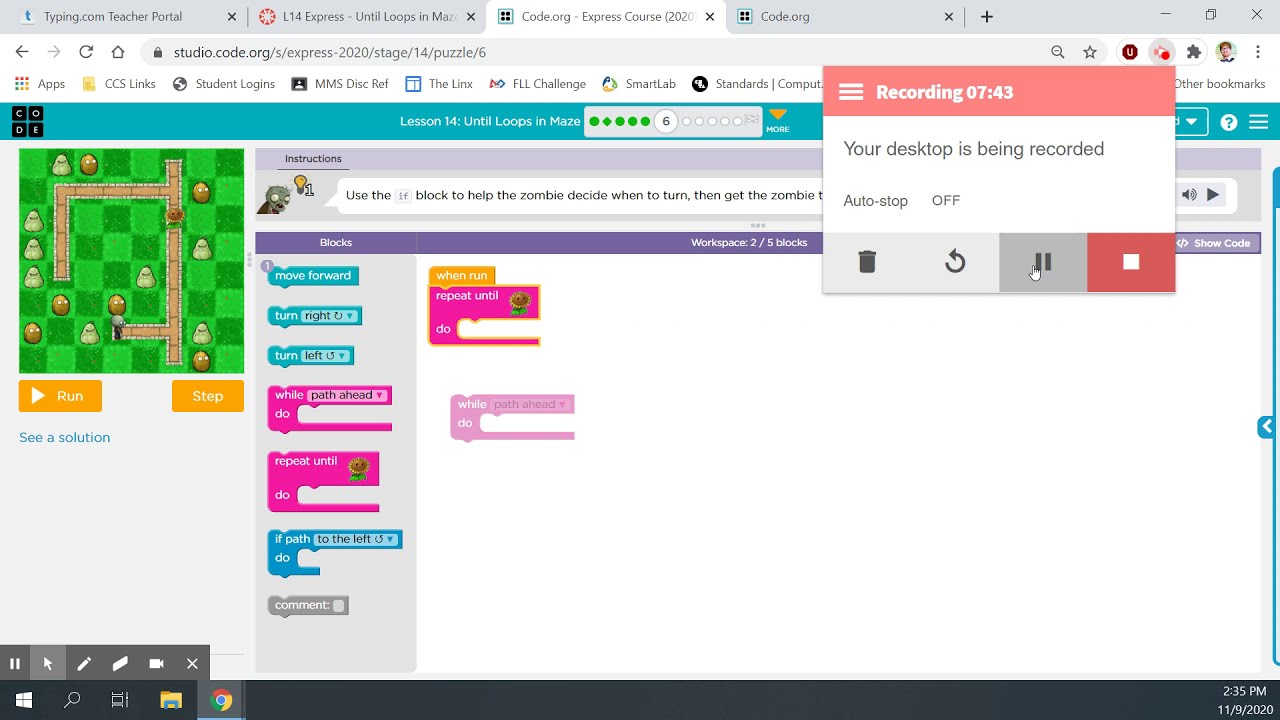
Task: Switch to the last Code.org tab
Action: (x=845, y=16)
